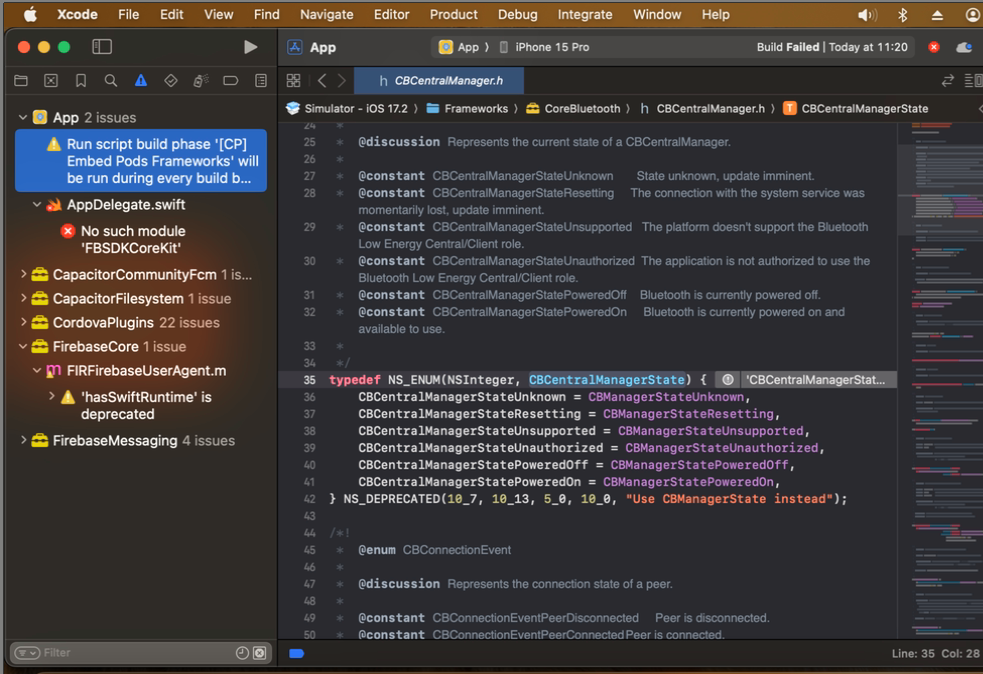The width and height of the screenshot is (983, 674).
Task: Toggle recent-issues clock filter
Action: pos(242,653)
